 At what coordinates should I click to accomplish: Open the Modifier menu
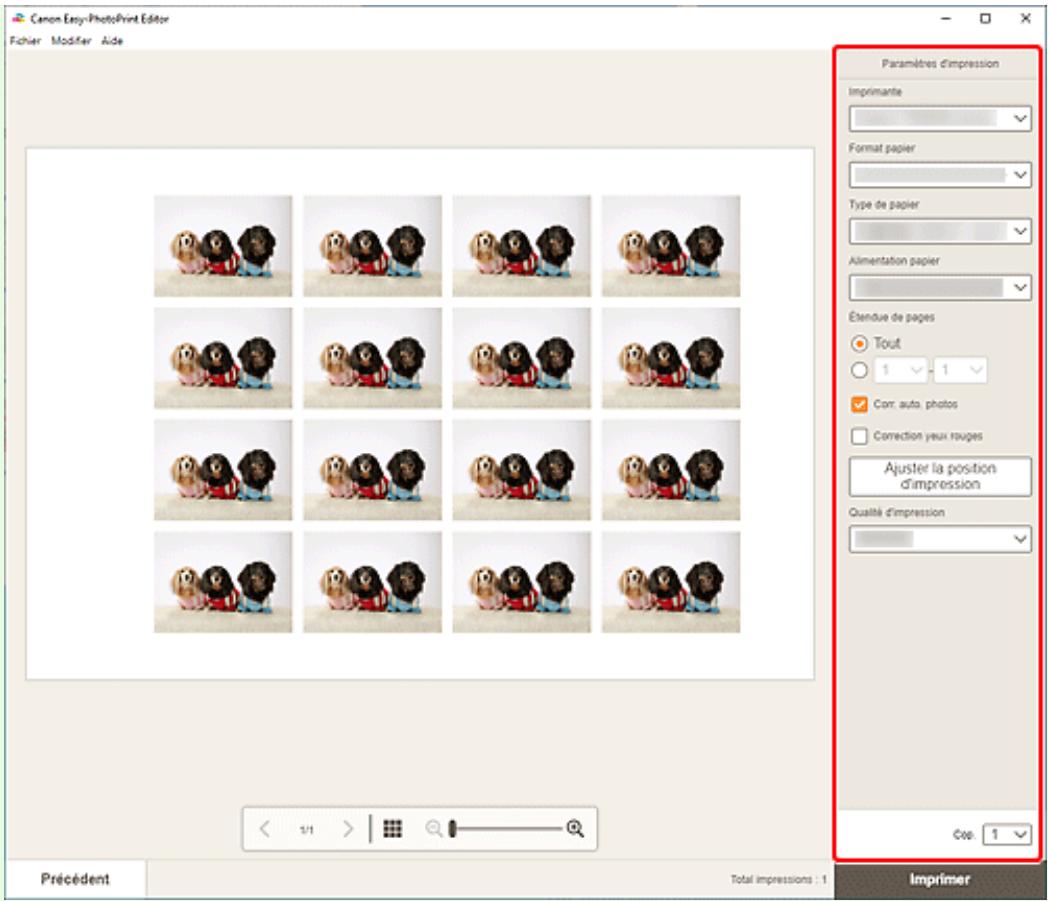tap(71, 41)
